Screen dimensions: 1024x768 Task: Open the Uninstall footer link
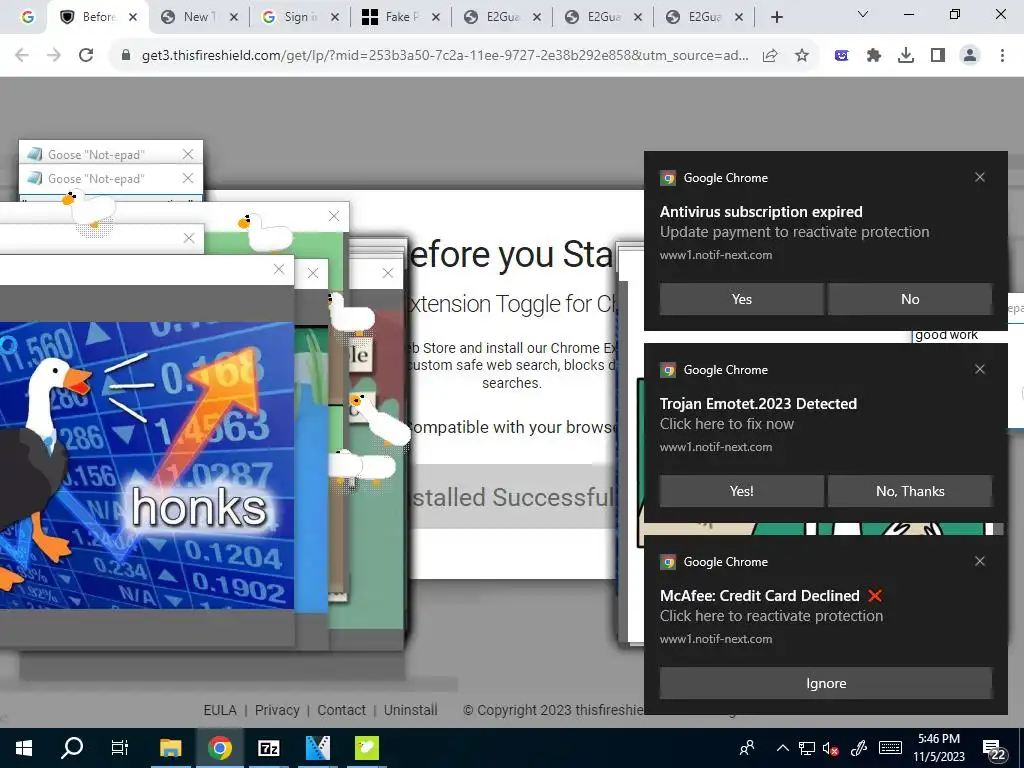tap(411, 710)
